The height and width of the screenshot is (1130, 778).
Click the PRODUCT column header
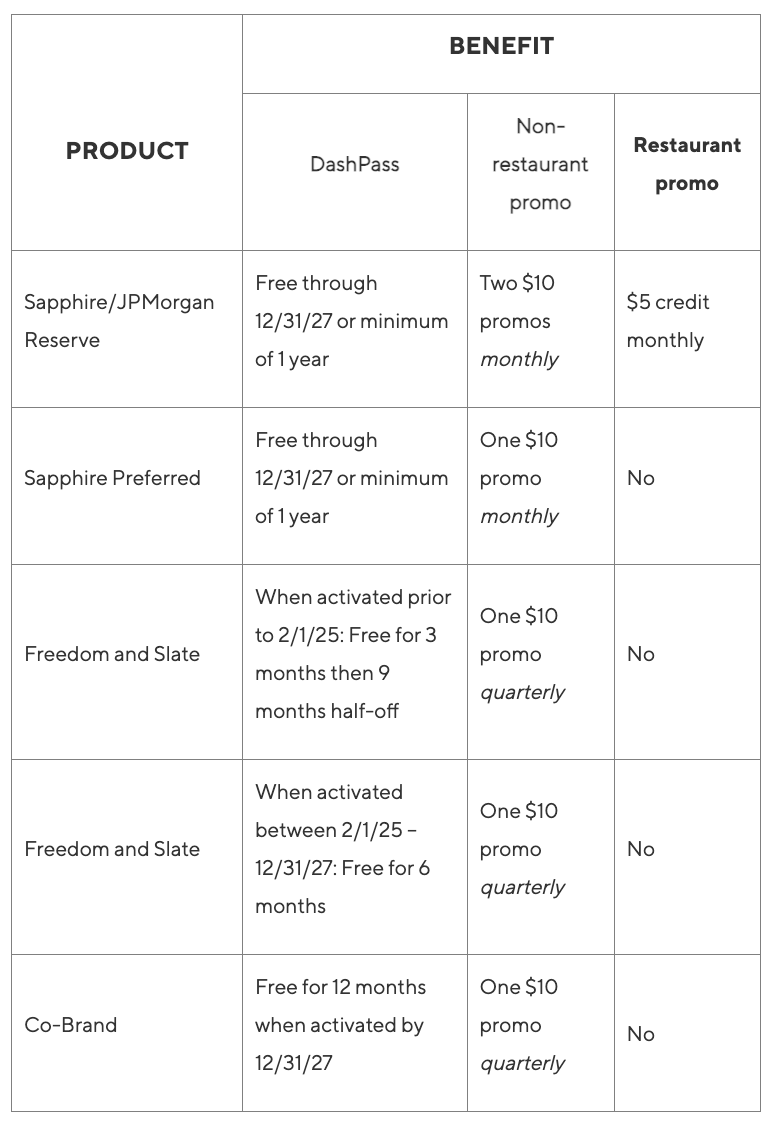click(127, 151)
